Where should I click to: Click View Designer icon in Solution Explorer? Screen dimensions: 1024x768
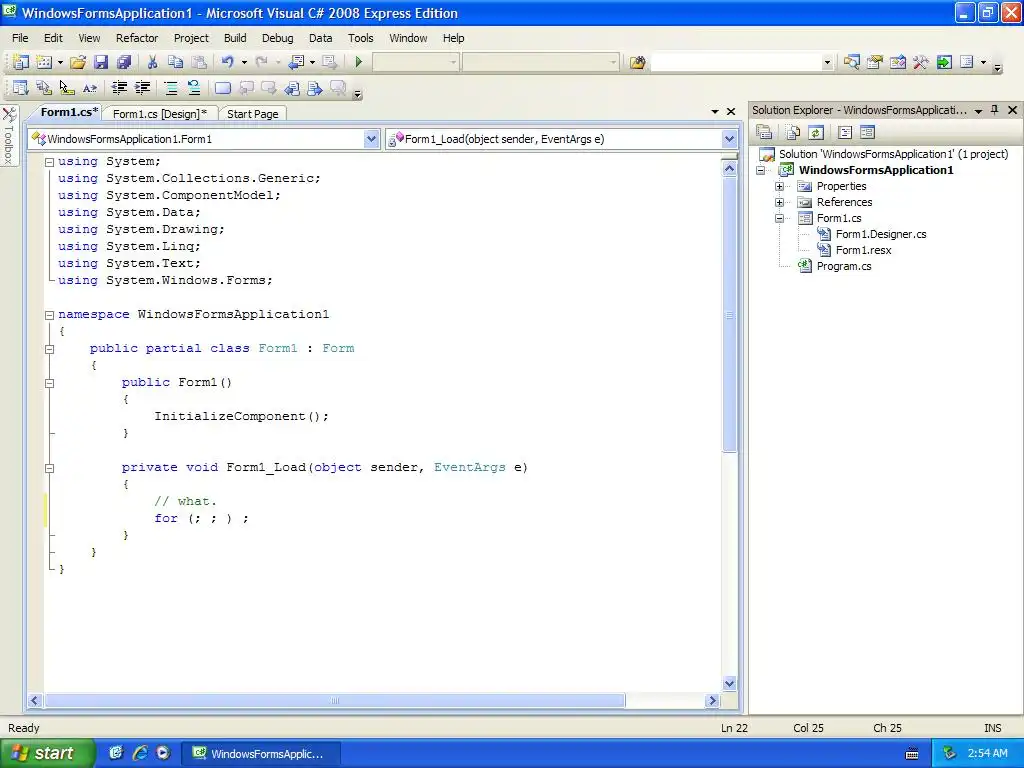(867, 133)
